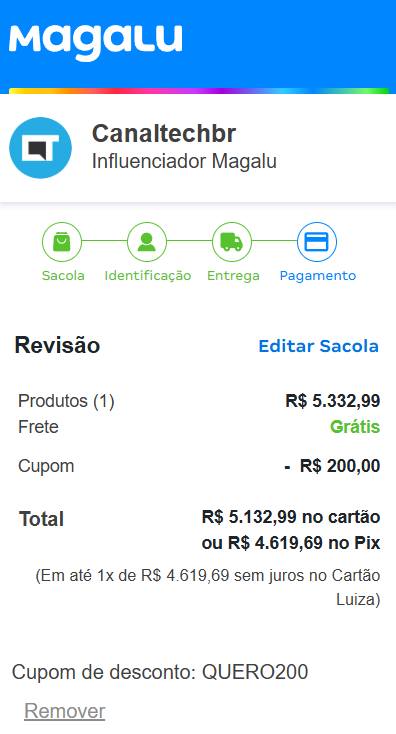Click the Entrega step label
Screen dimensions: 396x734
[x=233, y=276]
